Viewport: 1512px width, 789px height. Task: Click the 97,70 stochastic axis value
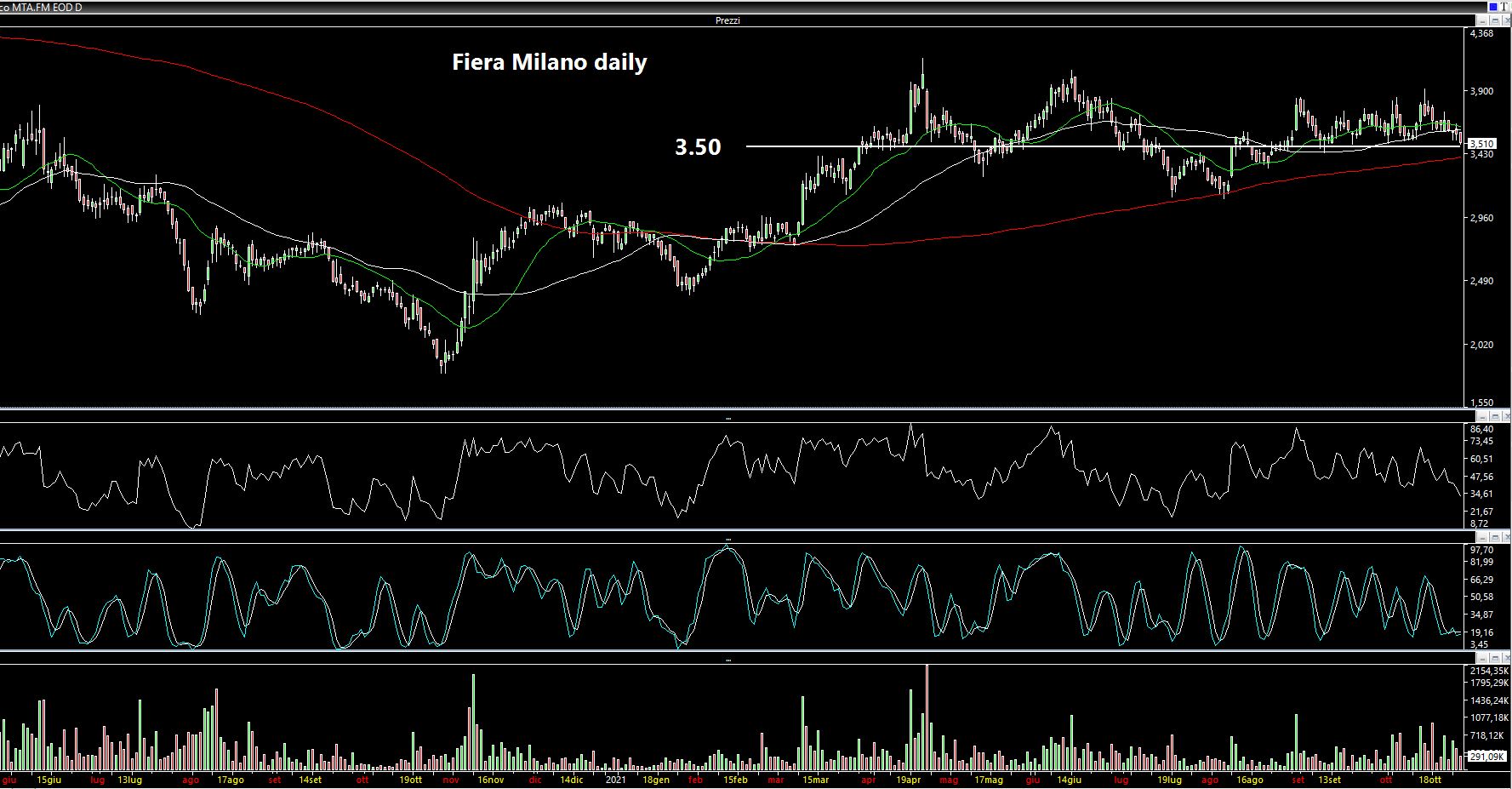tap(1481, 550)
